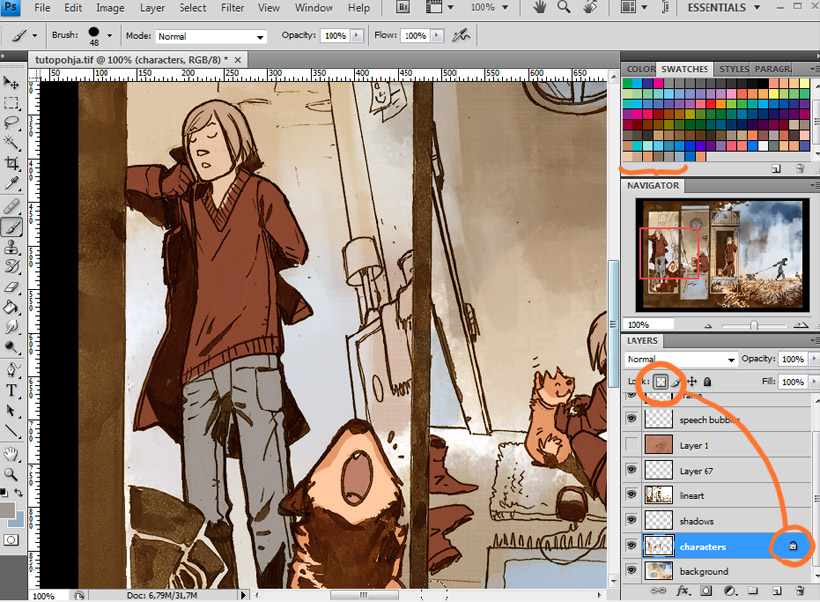Screen dimensions: 820x602
Task: Select the Lasso tool
Action: [x=12, y=123]
